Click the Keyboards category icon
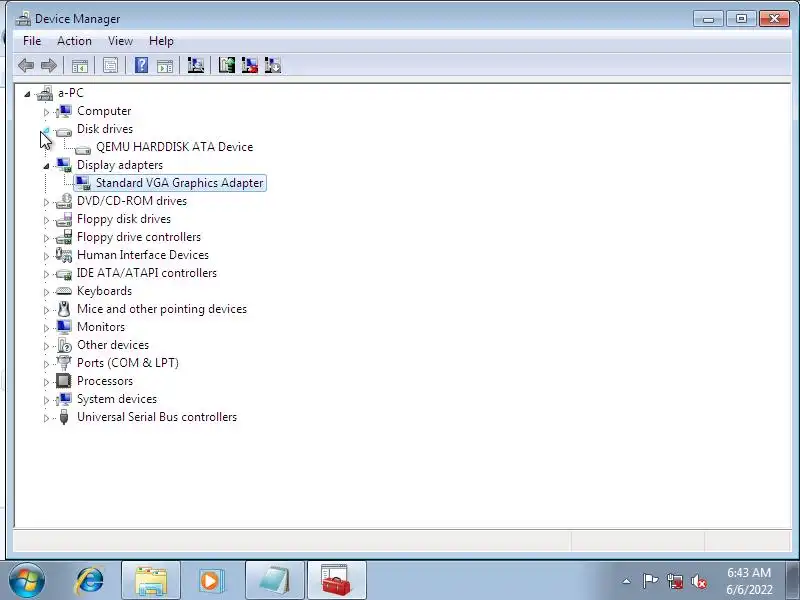 pos(64,291)
